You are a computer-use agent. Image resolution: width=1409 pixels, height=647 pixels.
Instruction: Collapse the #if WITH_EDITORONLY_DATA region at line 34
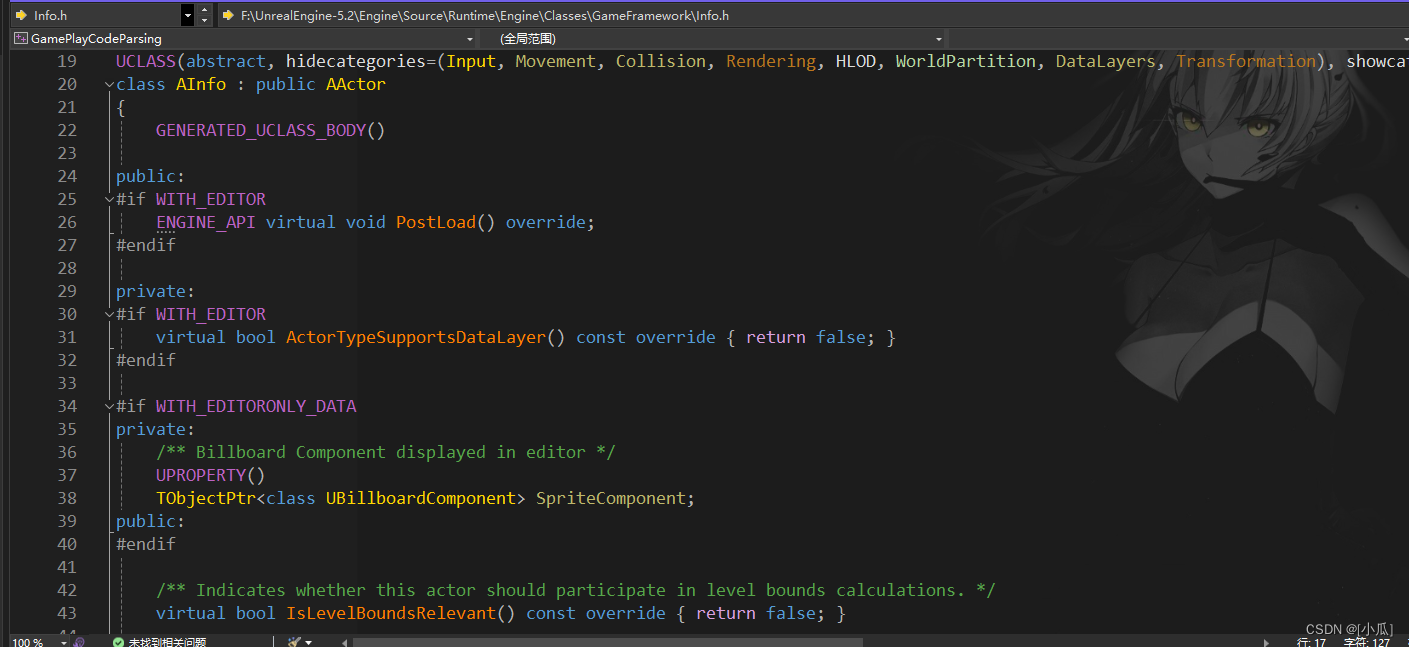(109, 407)
